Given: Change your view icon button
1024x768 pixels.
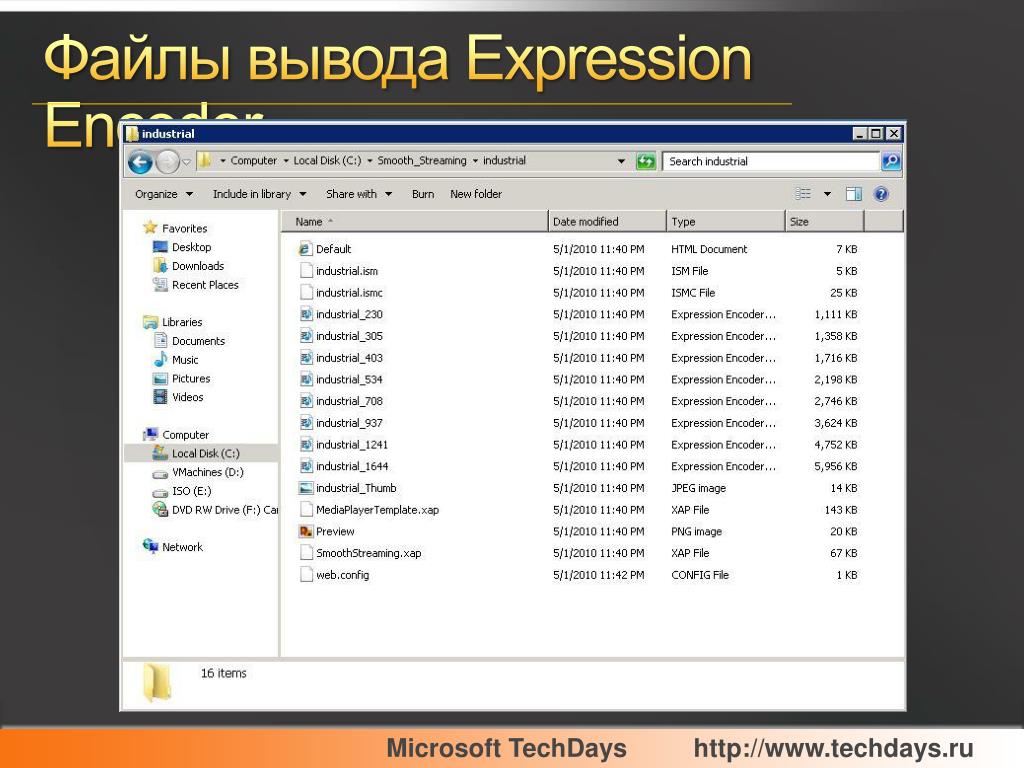Looking at the screenshot, I should tap(803, 193).
